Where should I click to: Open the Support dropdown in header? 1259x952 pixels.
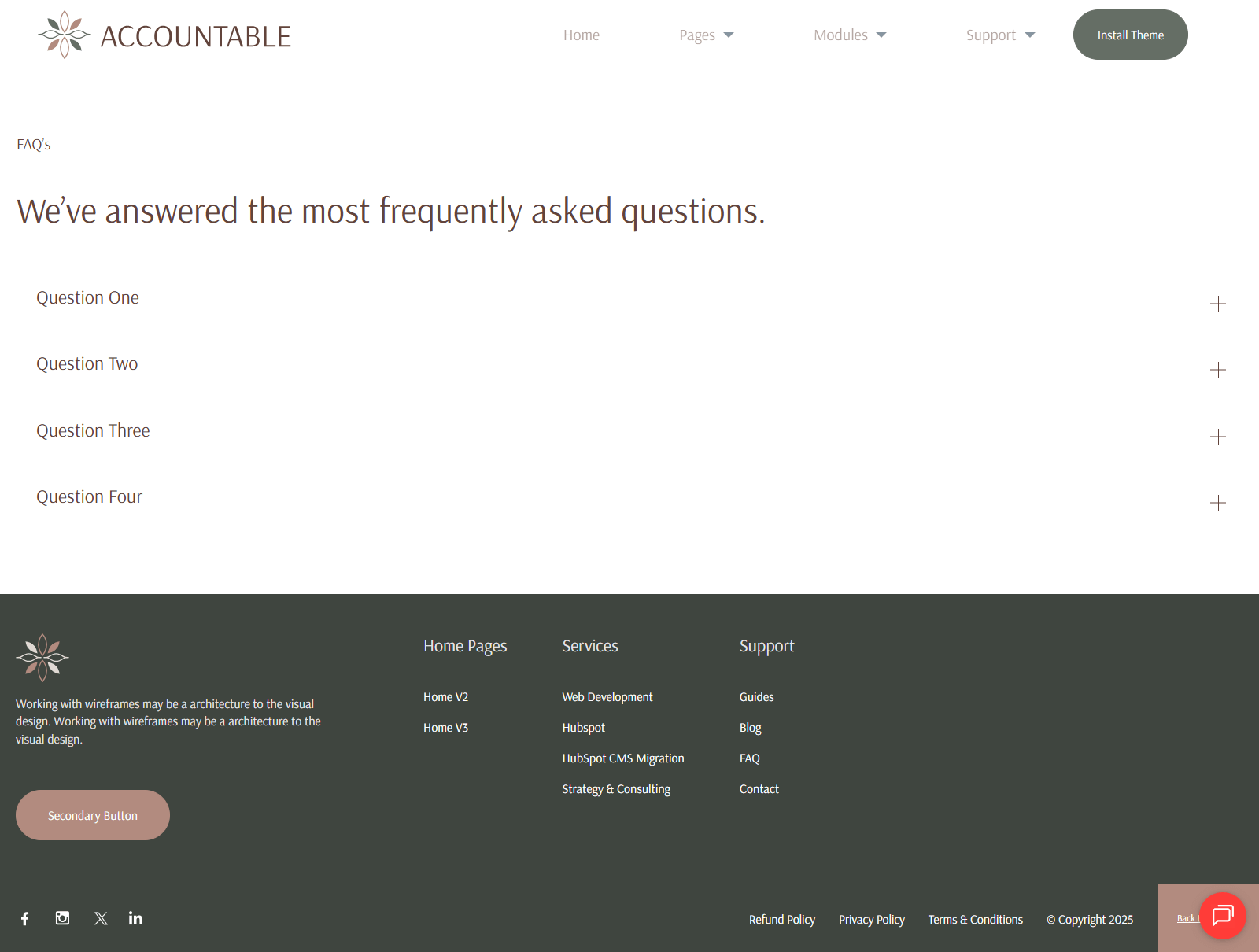coord(999,35)
